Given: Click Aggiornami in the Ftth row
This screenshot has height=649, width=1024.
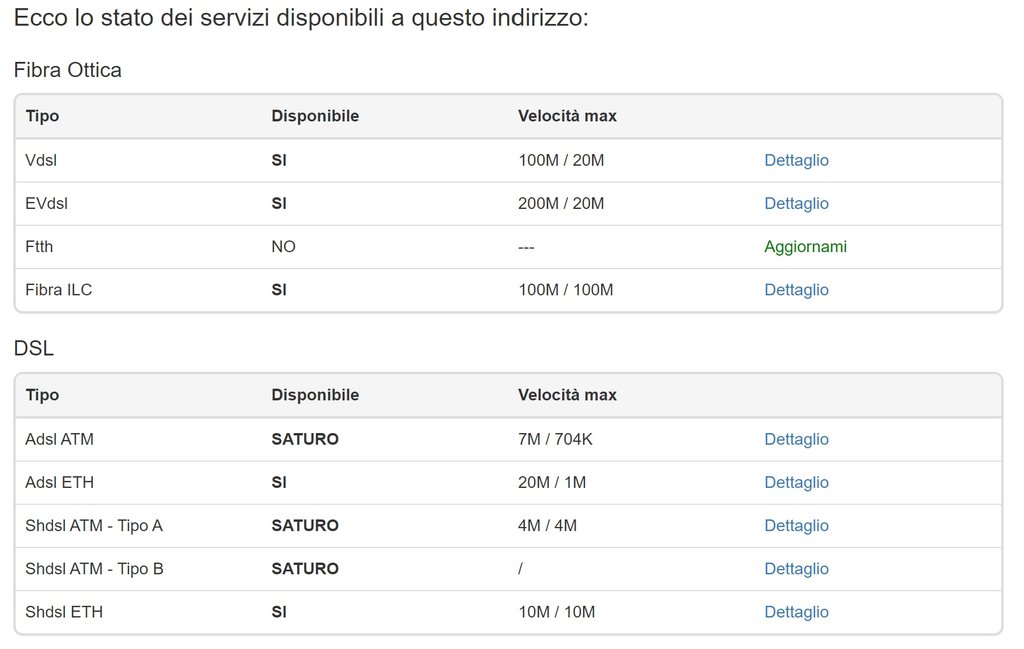Looking at the screenshot, I should coord(805,246).
